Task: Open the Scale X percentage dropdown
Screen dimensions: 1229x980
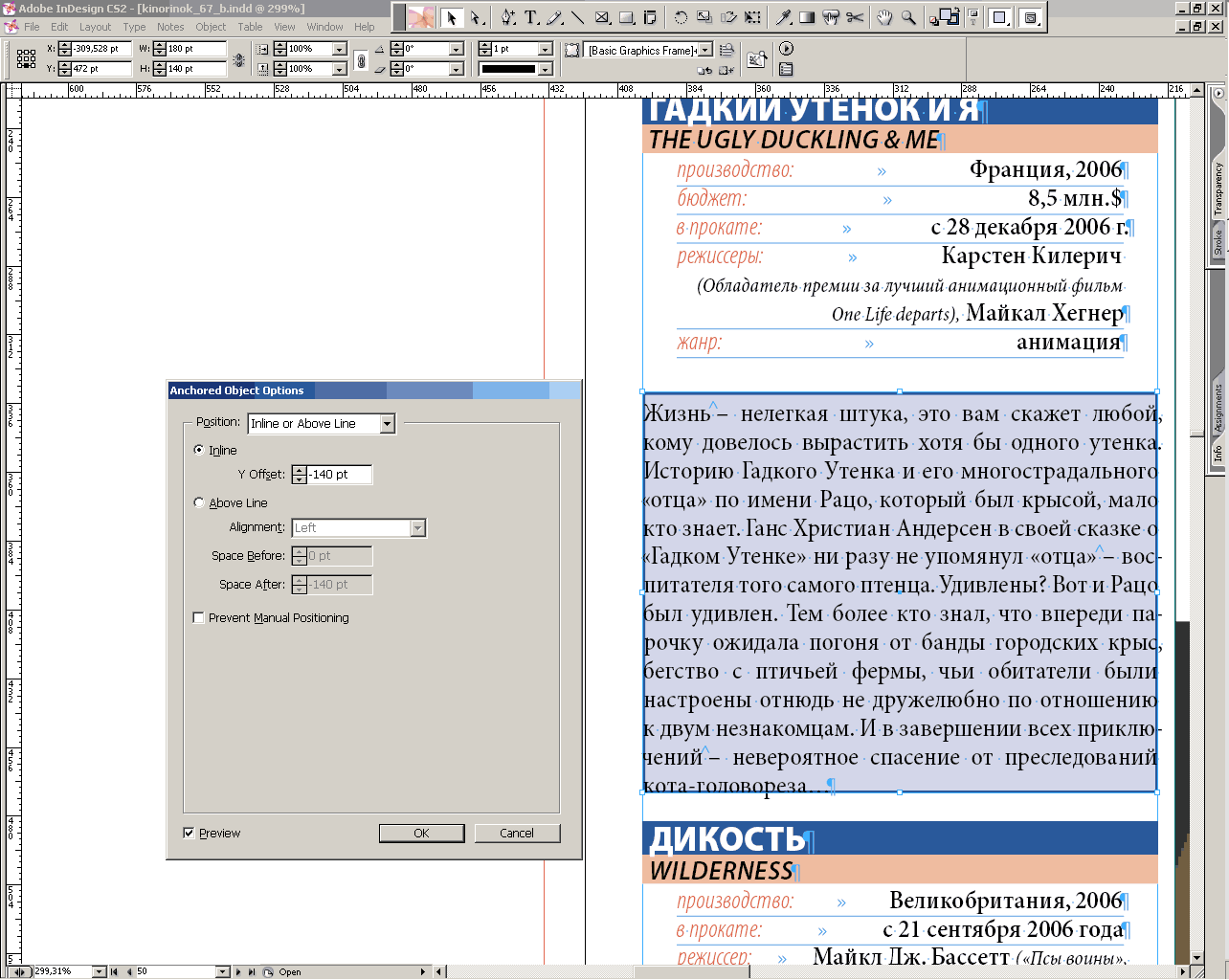Action: [339, 49]
